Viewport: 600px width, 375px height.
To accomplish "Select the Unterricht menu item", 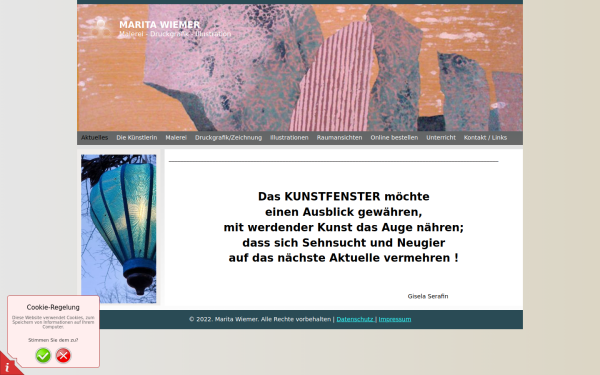I will [441, 138].
